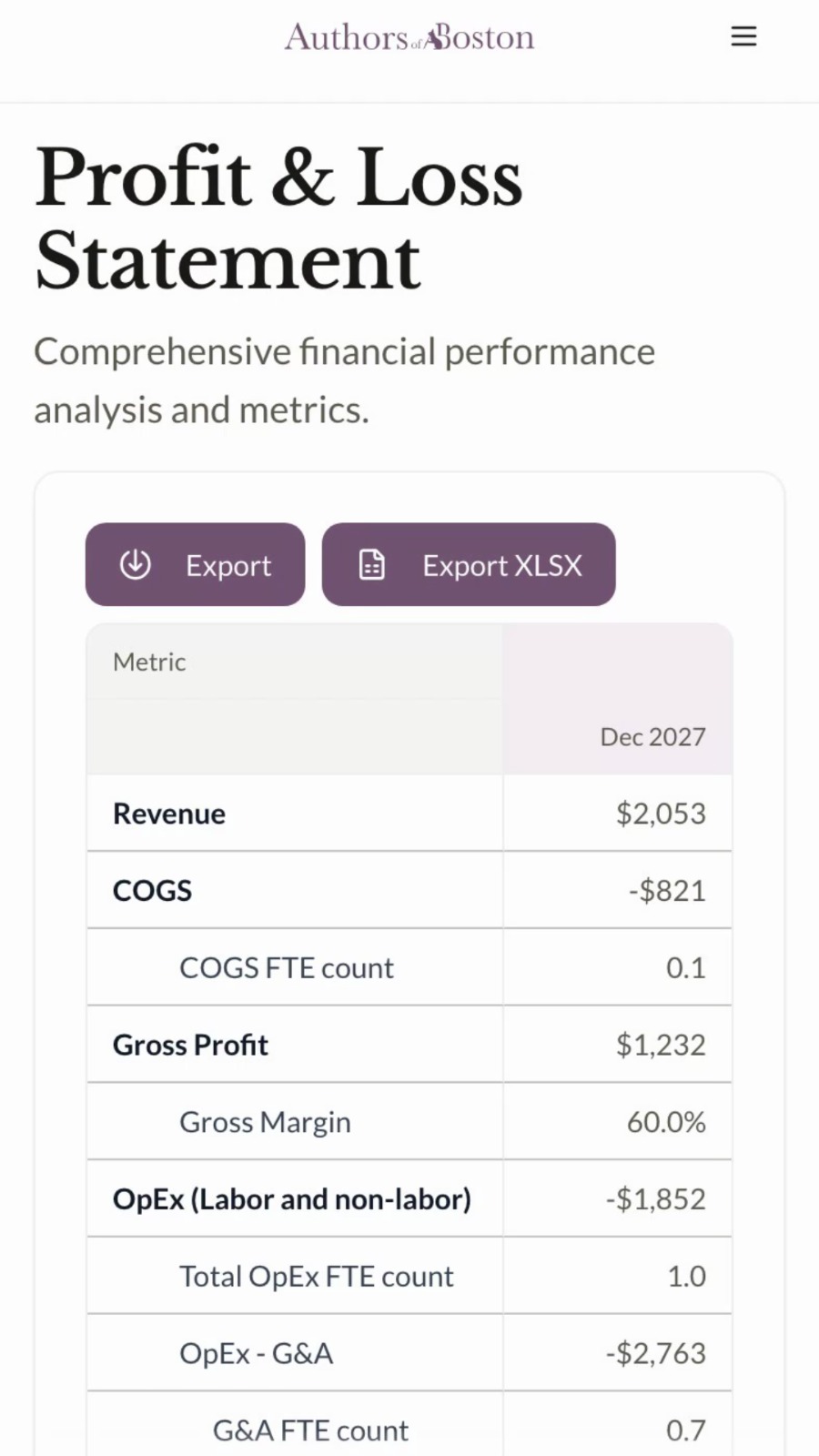The width and height of the screenshot is (819, 1456).
Task: Click the Gross Profit row label
Action: (x=190, y=1045)
